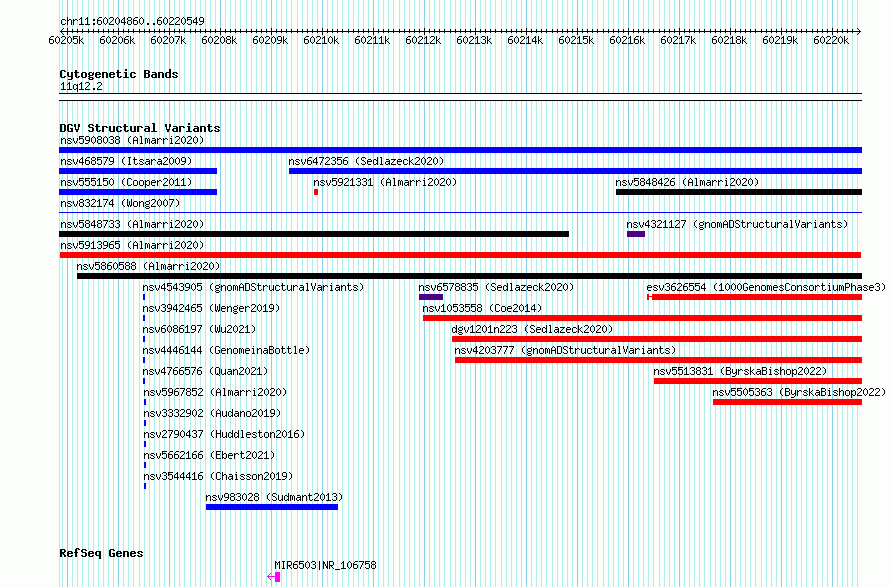Click the black bar under nsv5848733

pyautogui.click(x=314, y=234)
